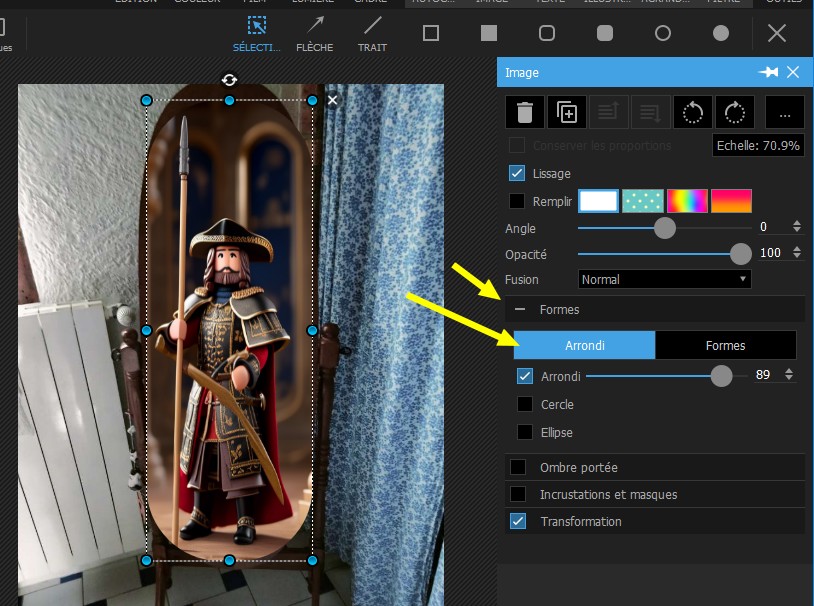Increase Arrondi with the up arrow
814x606 pixels.
tap(789, 371)
